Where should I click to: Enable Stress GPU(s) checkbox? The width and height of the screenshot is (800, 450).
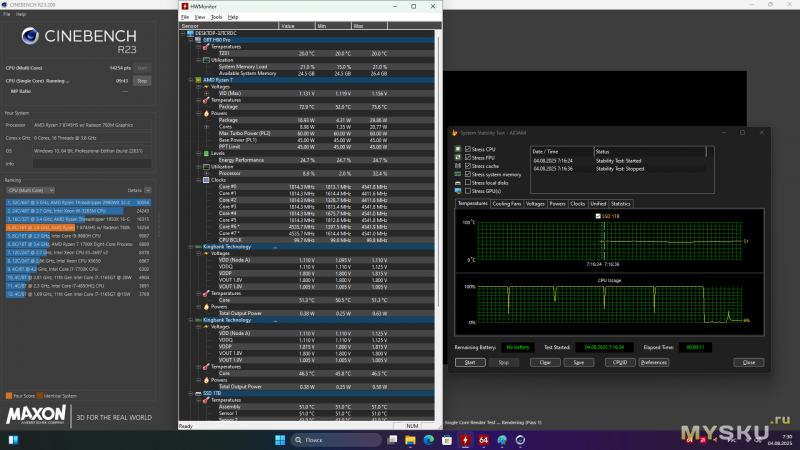click(x=468, y=191)
